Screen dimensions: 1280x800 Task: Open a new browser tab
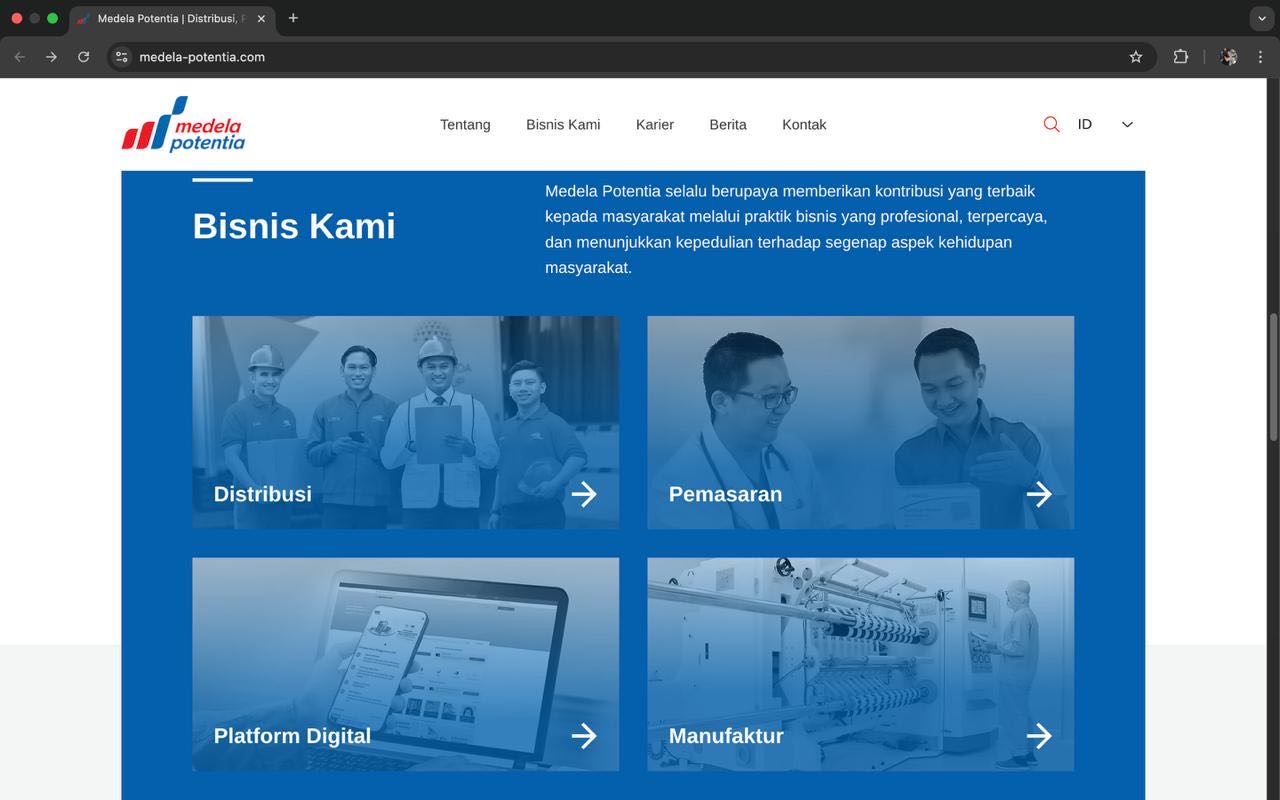[293, 18]
